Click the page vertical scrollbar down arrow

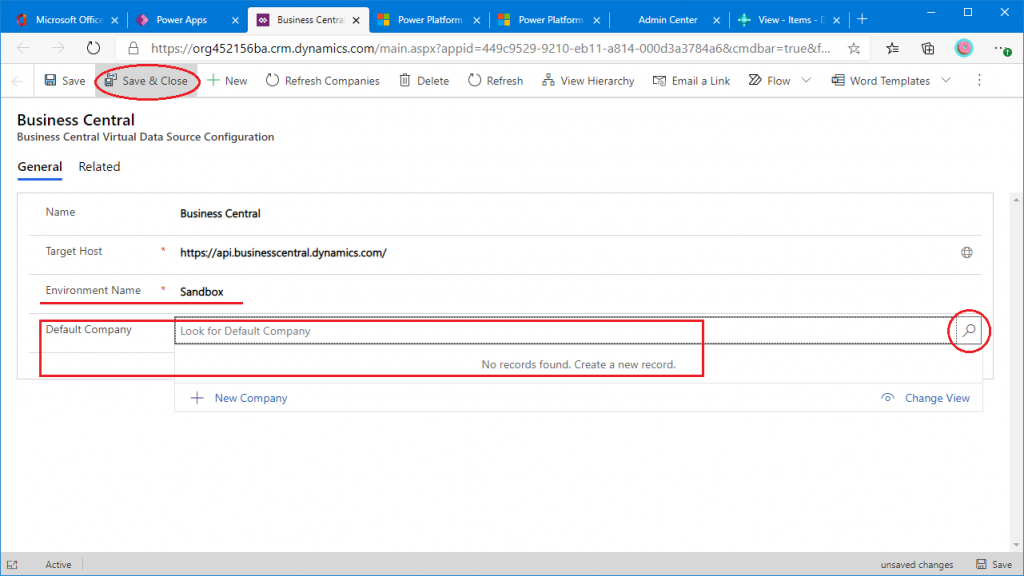(1016, 545)
